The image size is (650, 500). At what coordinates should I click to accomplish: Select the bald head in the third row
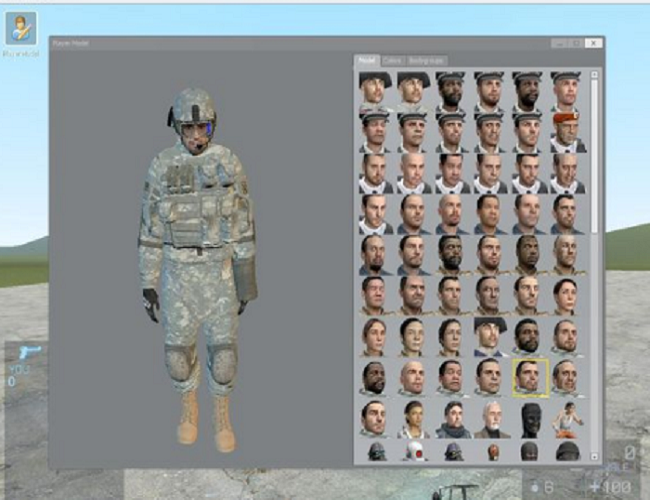click(414, 174)
